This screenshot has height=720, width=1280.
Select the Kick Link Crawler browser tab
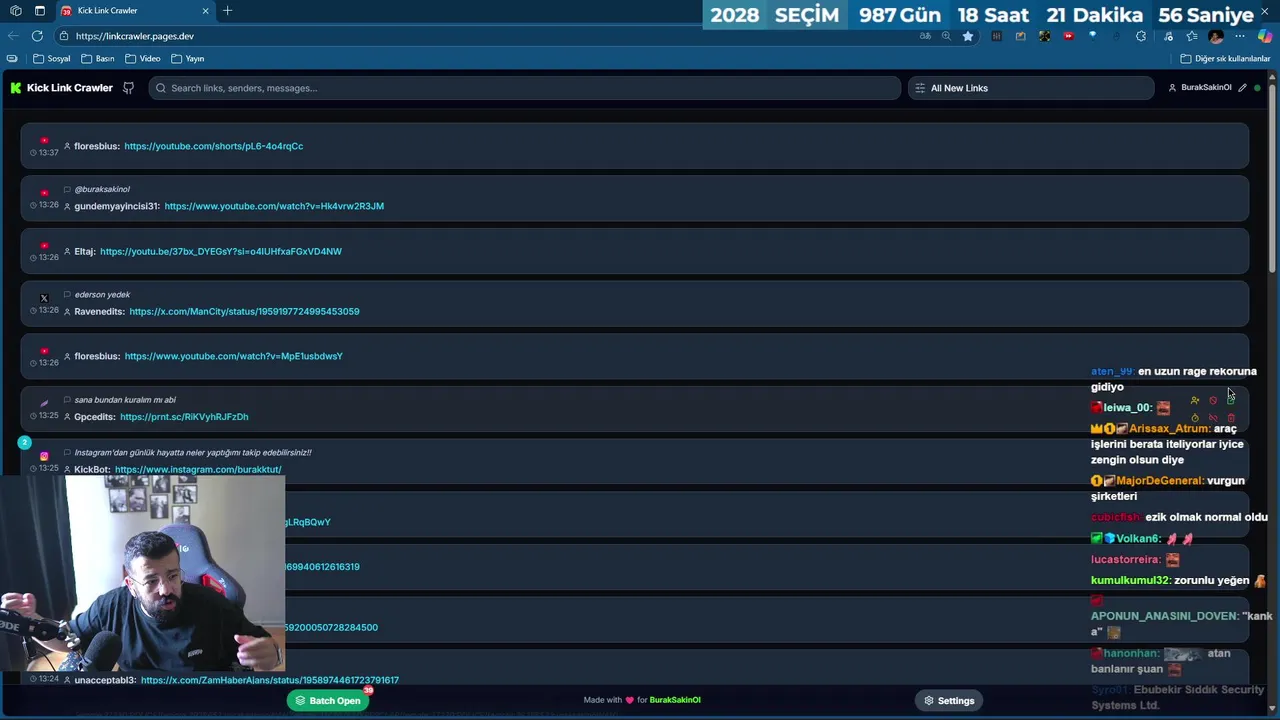(x=134, y=11)
